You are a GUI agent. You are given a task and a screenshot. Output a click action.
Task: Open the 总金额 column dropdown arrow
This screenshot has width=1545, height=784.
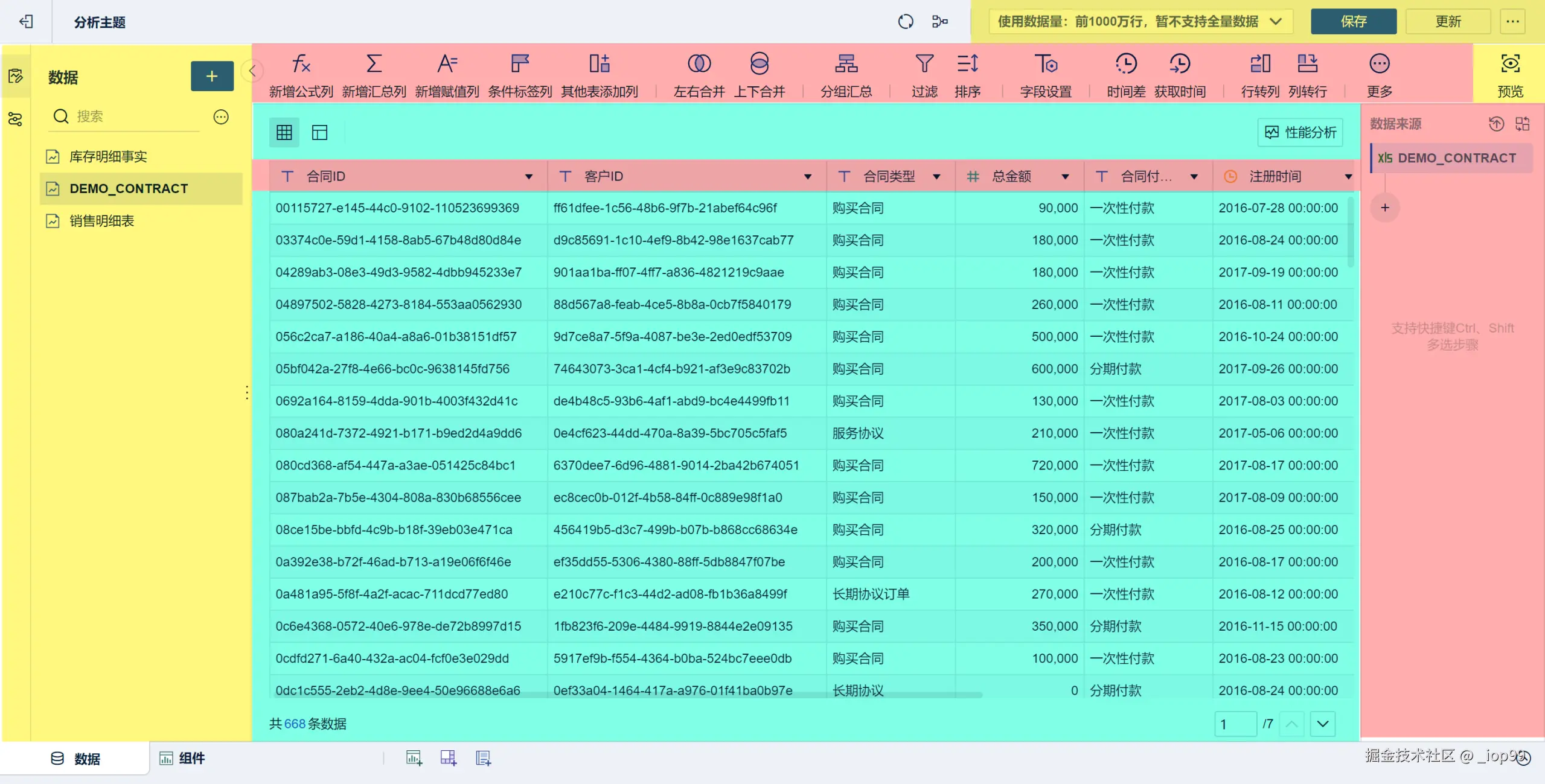point(1065,177)
